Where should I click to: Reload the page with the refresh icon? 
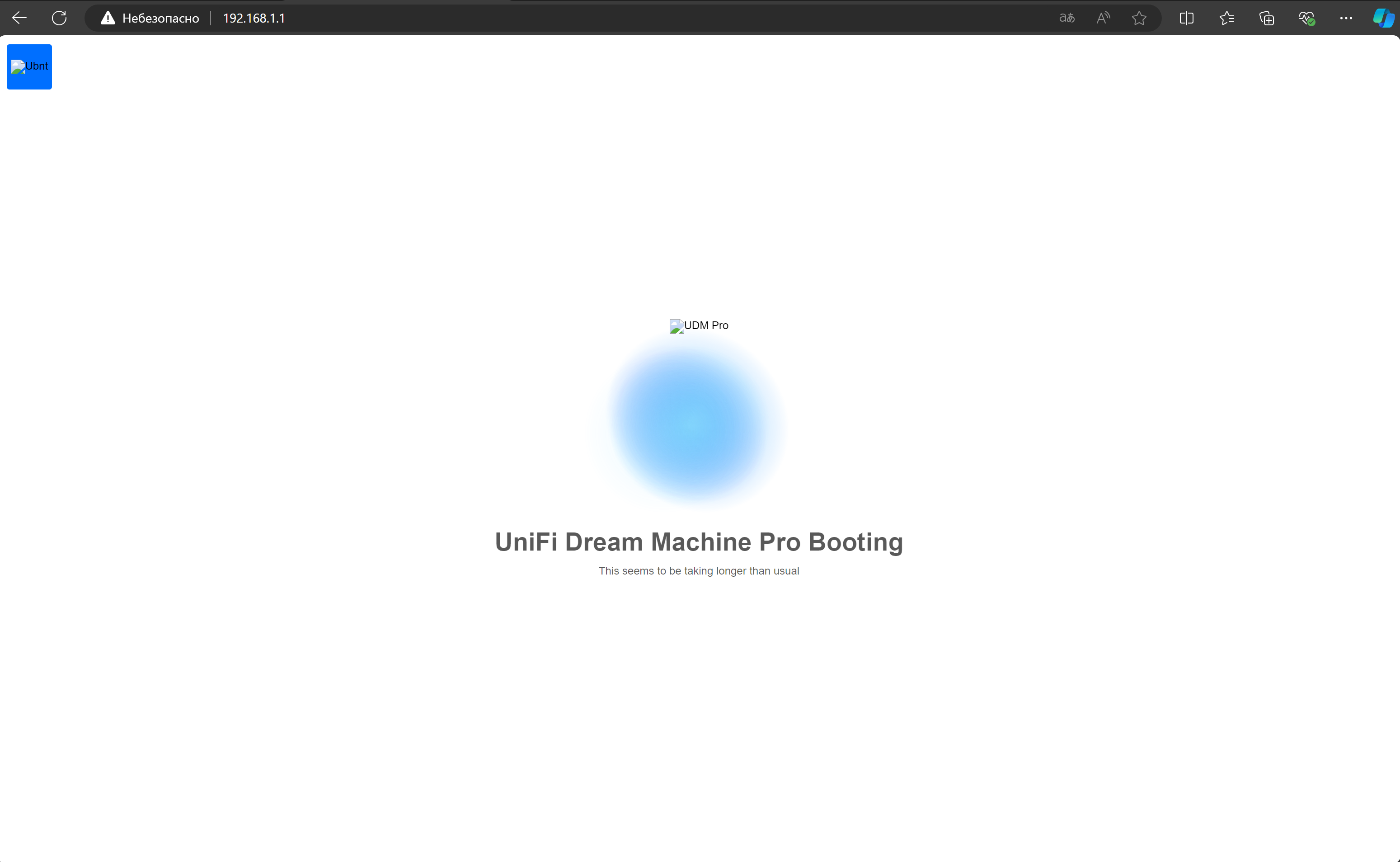(x=59, y=18)
